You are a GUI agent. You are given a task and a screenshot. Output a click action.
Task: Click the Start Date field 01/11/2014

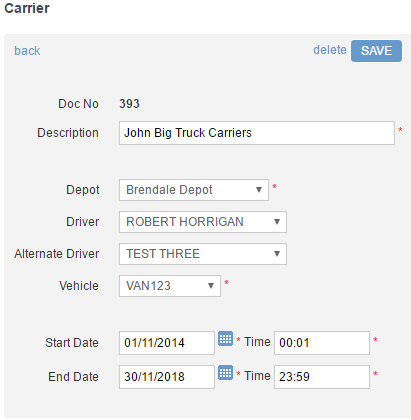click(167, 343)
